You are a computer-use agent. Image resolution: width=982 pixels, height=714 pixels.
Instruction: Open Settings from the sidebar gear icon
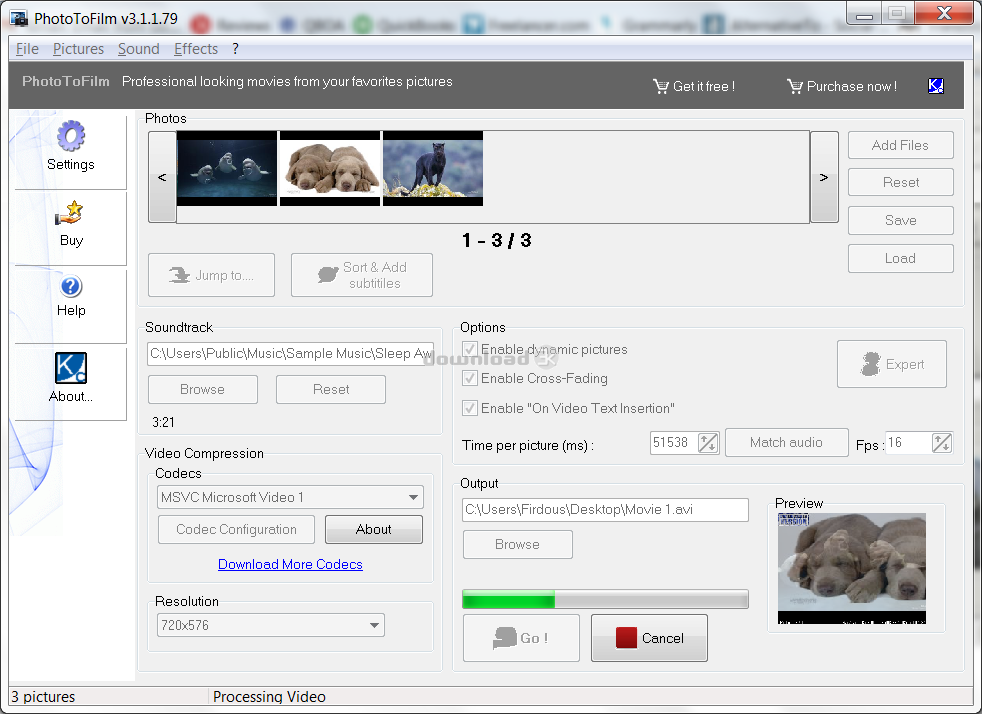[71, 136]
